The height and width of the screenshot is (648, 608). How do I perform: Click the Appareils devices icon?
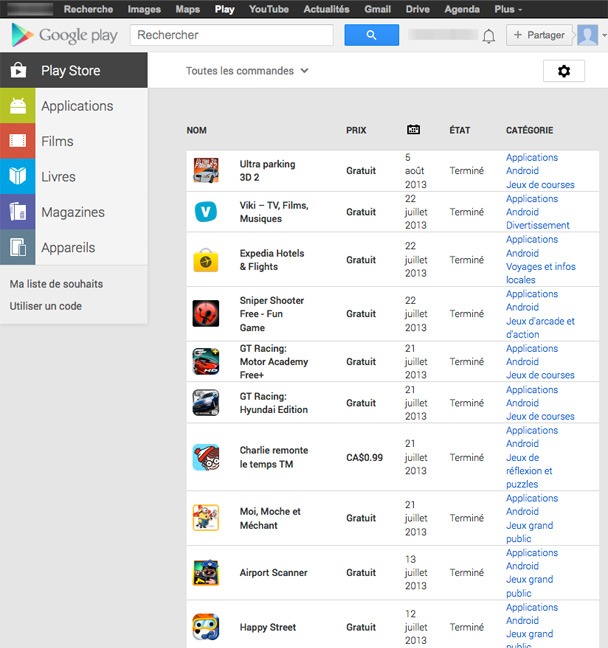[x=18, y=247]
